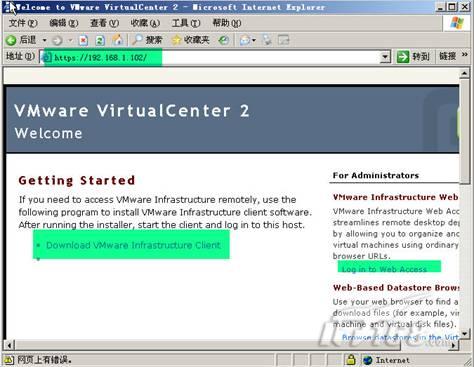Click the IE icon in the title bar
Screen dimensions: 474x367
8,7
